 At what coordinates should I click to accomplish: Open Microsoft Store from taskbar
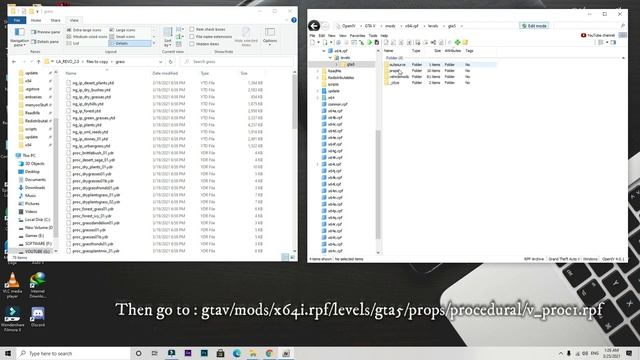[220, 353]
